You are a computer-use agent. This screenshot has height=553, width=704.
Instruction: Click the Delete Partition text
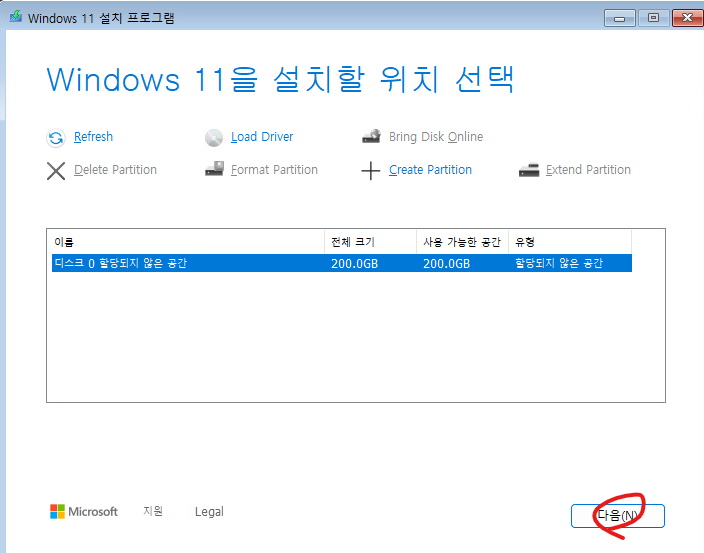click(x=115, y=170)
